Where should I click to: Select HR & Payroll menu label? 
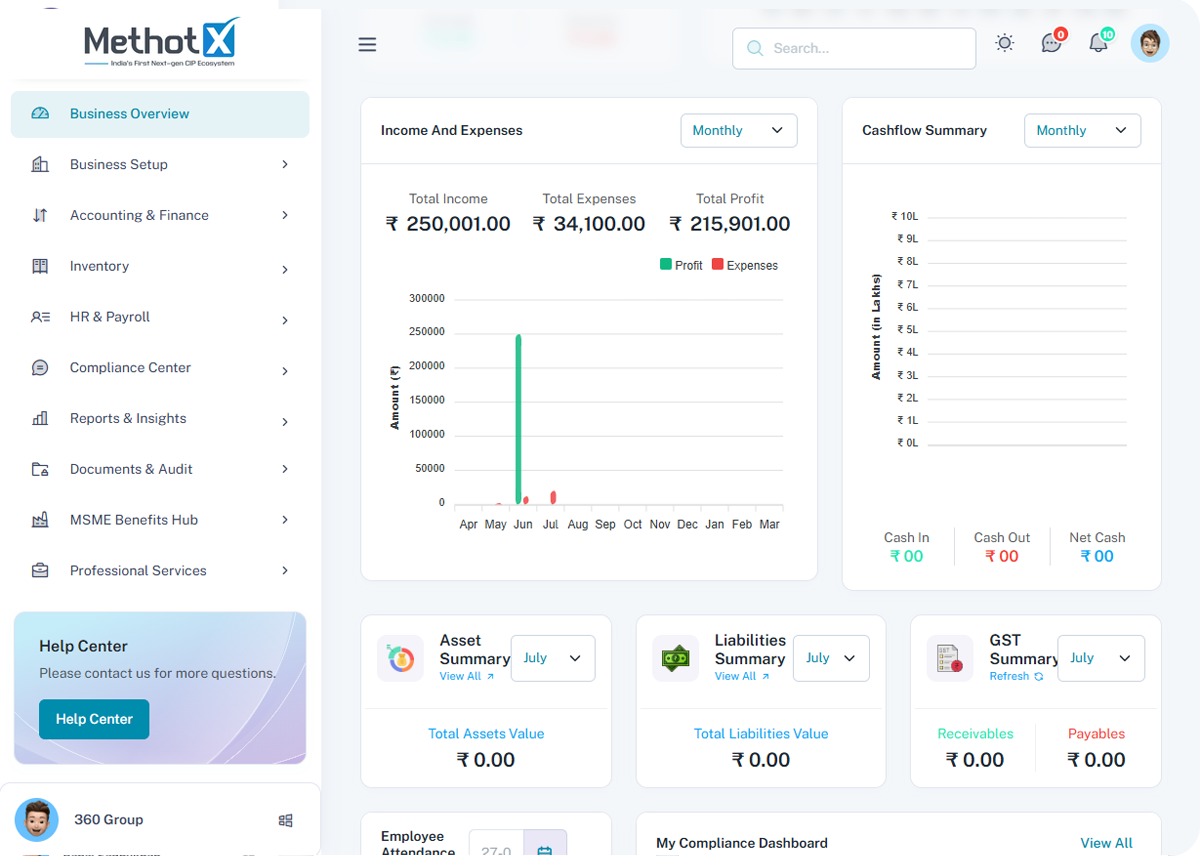click(110, 317)
